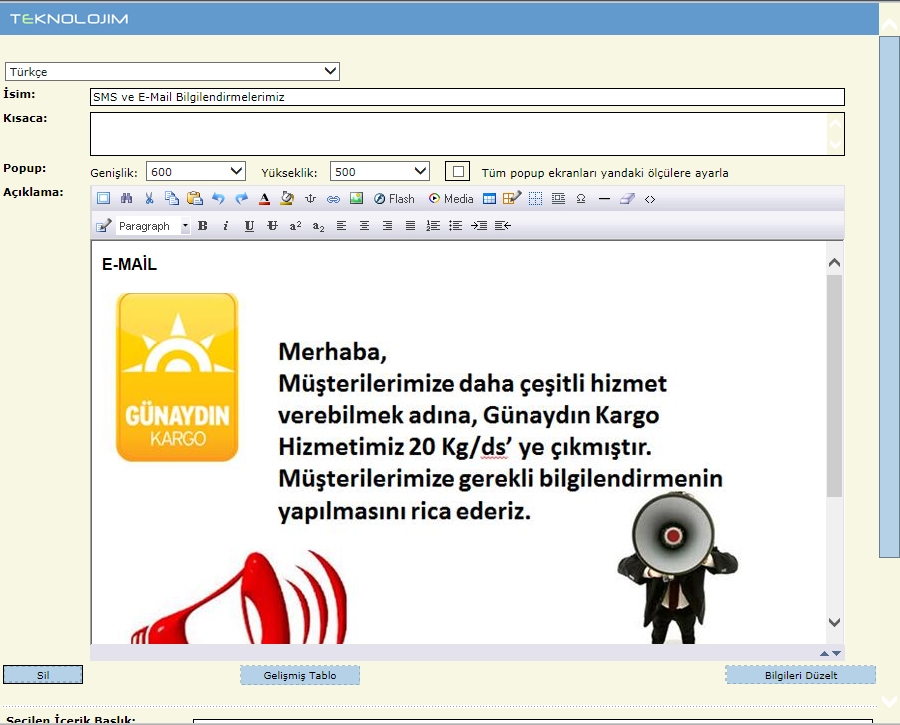The image size is (900, 725).
Task: Edit table properties icon
Action: 512,198
